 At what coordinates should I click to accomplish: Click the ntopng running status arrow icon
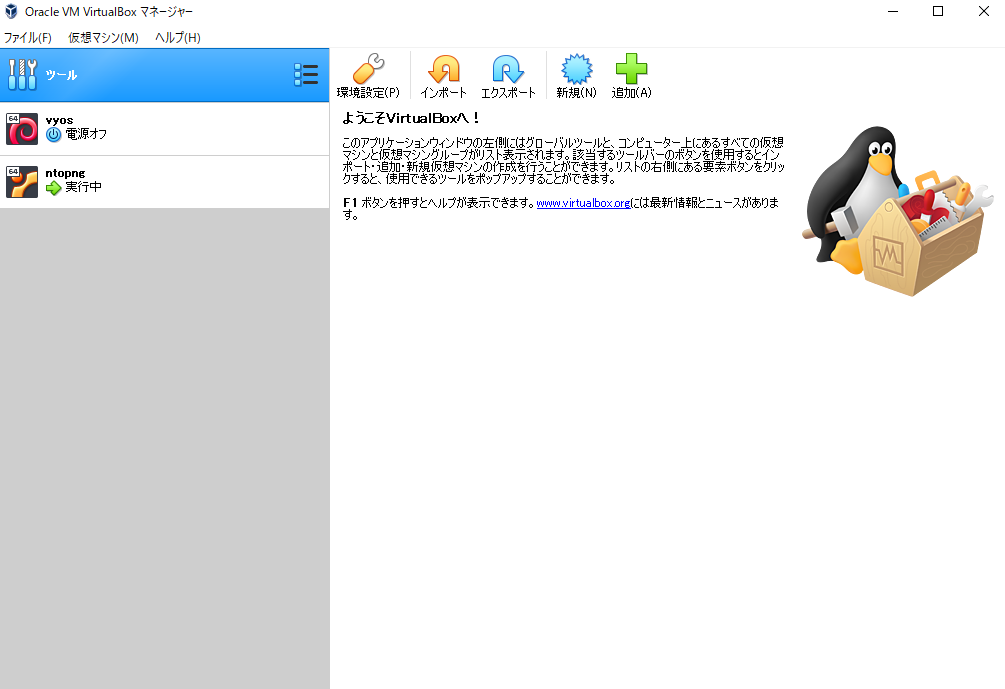53,187
